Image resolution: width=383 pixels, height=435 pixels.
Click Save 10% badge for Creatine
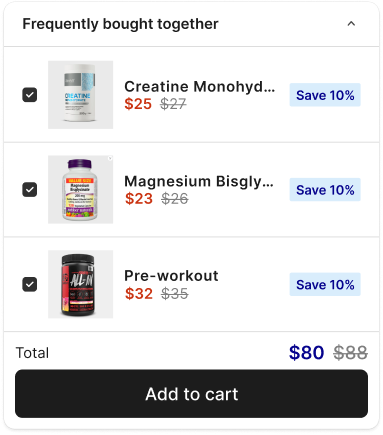point(325,95)
